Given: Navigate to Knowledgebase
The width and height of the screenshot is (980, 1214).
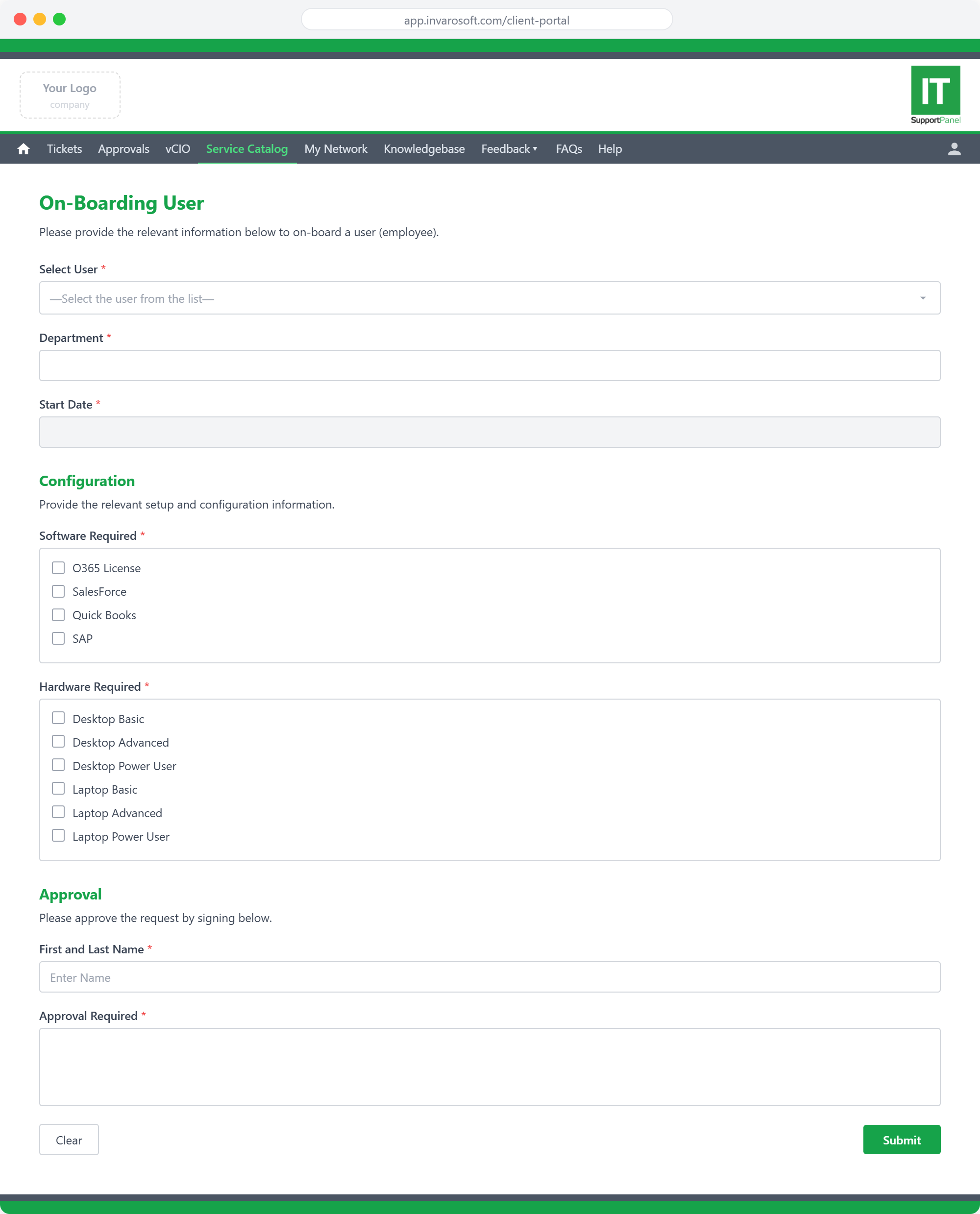Looking at the screenshot, I should (424, 148).
